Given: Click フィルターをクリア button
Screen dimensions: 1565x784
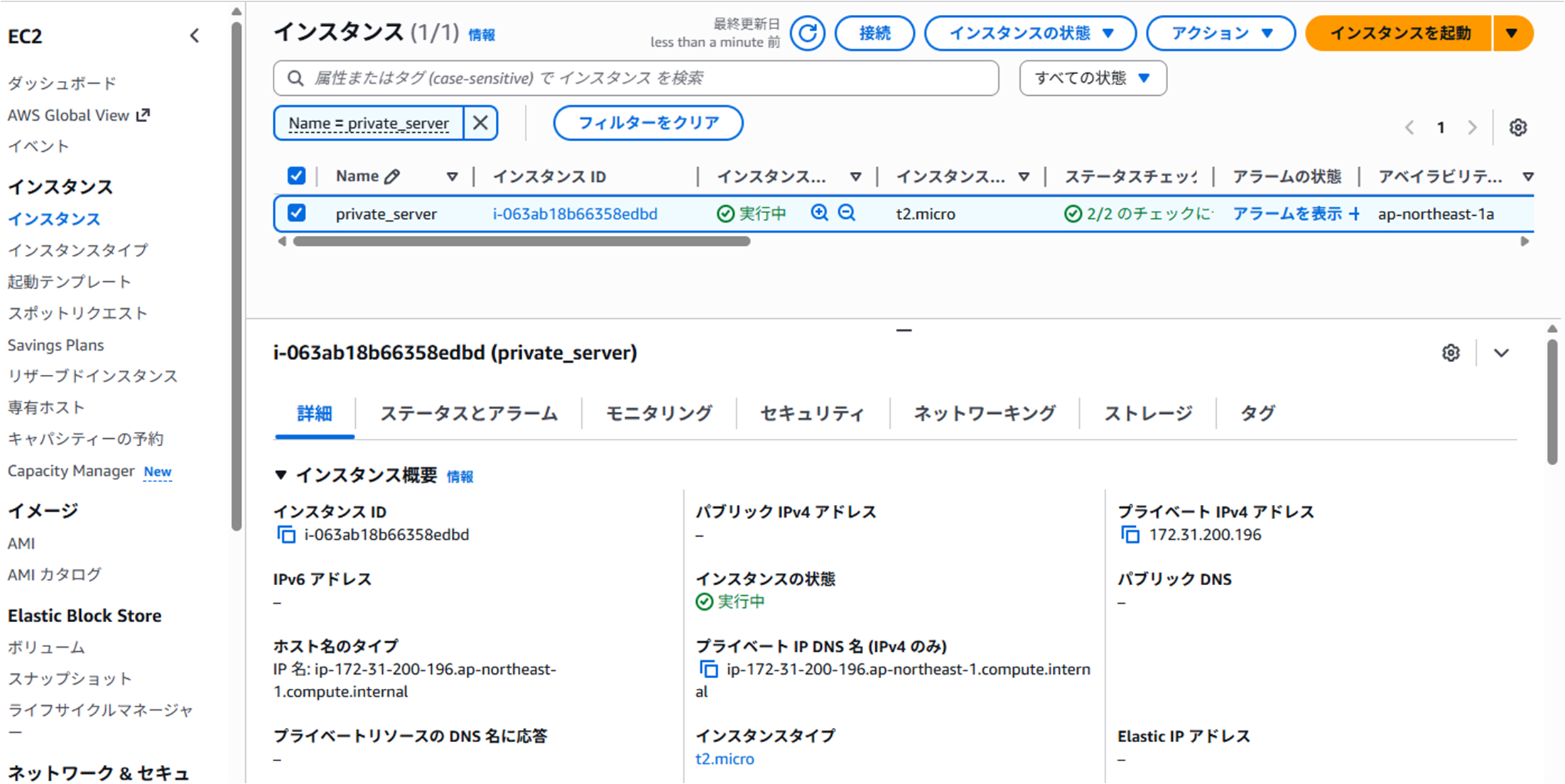Looking at the screenshot, I should pos(648,123).
